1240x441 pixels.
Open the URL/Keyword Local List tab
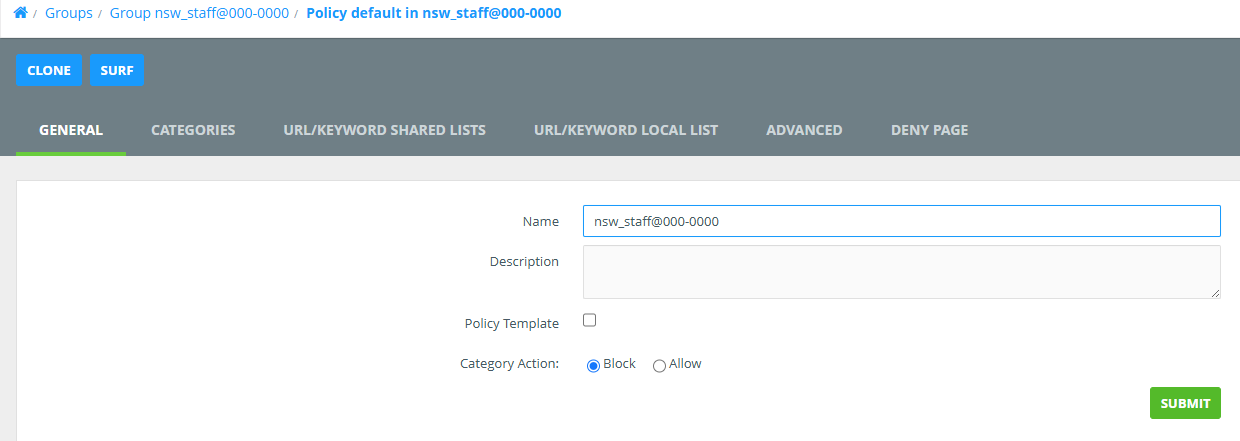click(626, 130)
